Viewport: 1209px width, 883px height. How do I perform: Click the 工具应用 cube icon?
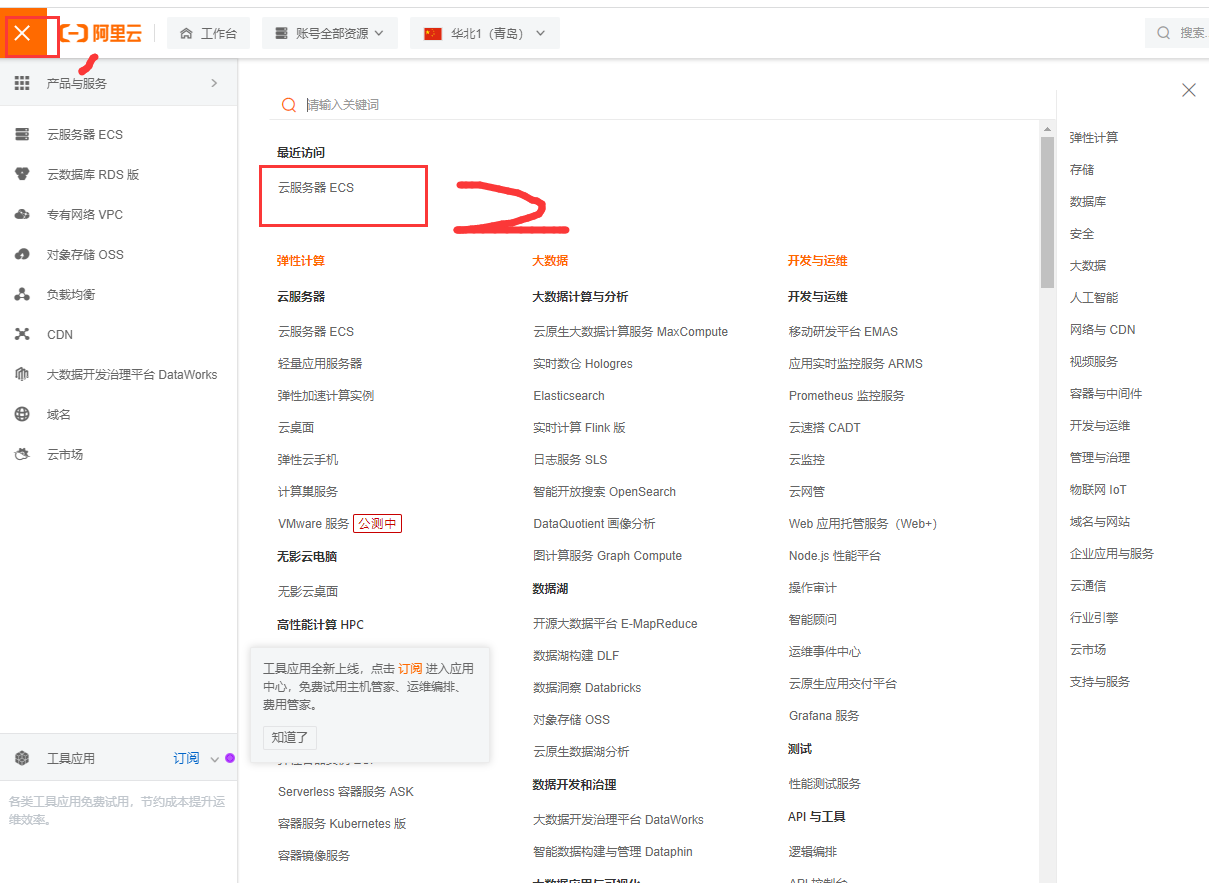tap(22, 758)
